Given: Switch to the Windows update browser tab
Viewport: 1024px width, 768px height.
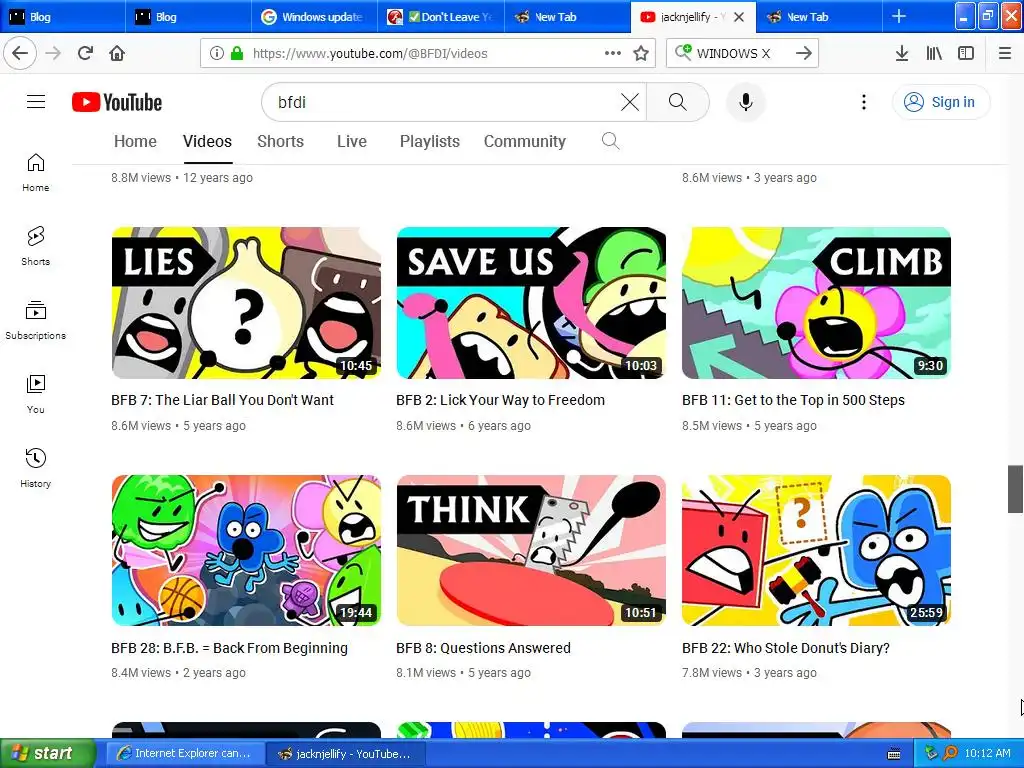Looking at the screenshot, I should [x=314, y=17].
